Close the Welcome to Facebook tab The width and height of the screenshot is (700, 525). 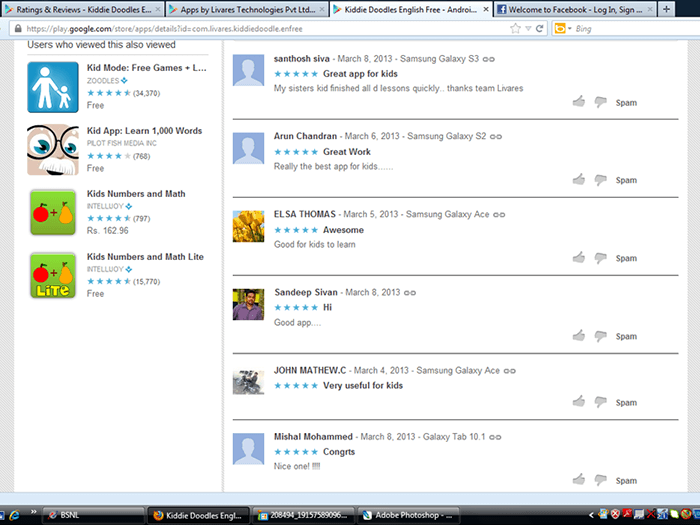pos(650,9)
